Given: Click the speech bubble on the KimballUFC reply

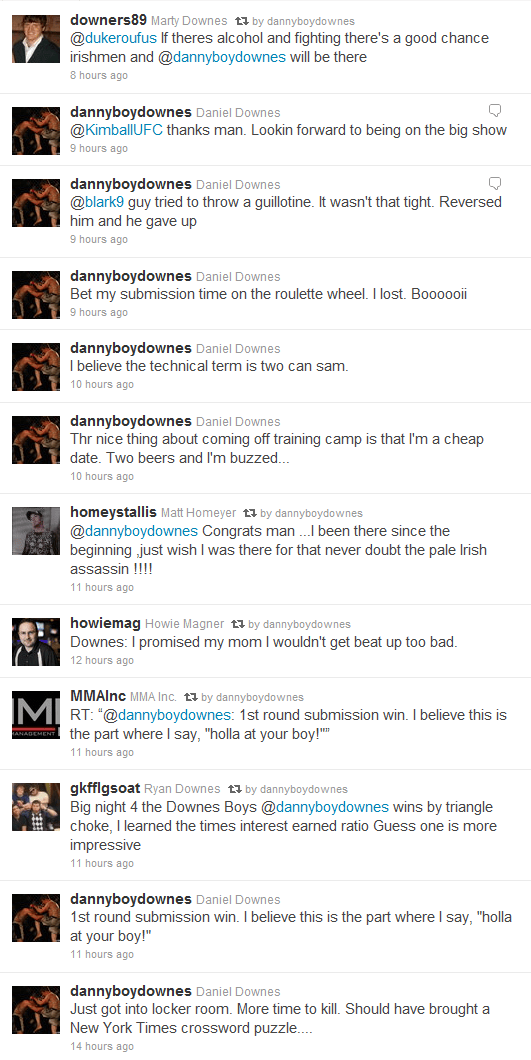Looking at the screenshot, I should [x=495, y=110].
